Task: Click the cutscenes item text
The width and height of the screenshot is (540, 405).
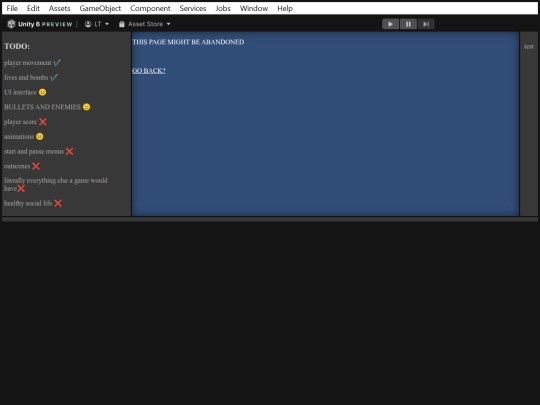Action: [x=17, y=166]
